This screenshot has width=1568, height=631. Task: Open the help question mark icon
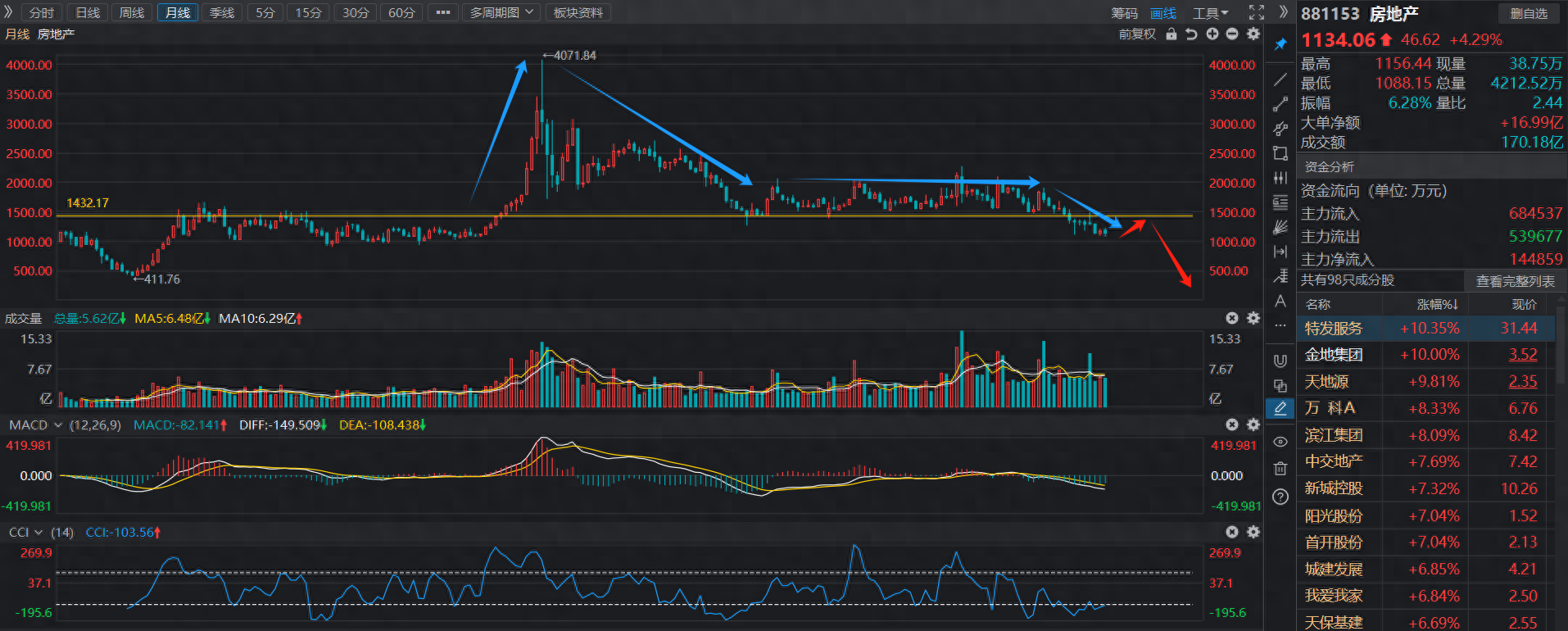click(1280, 497)
